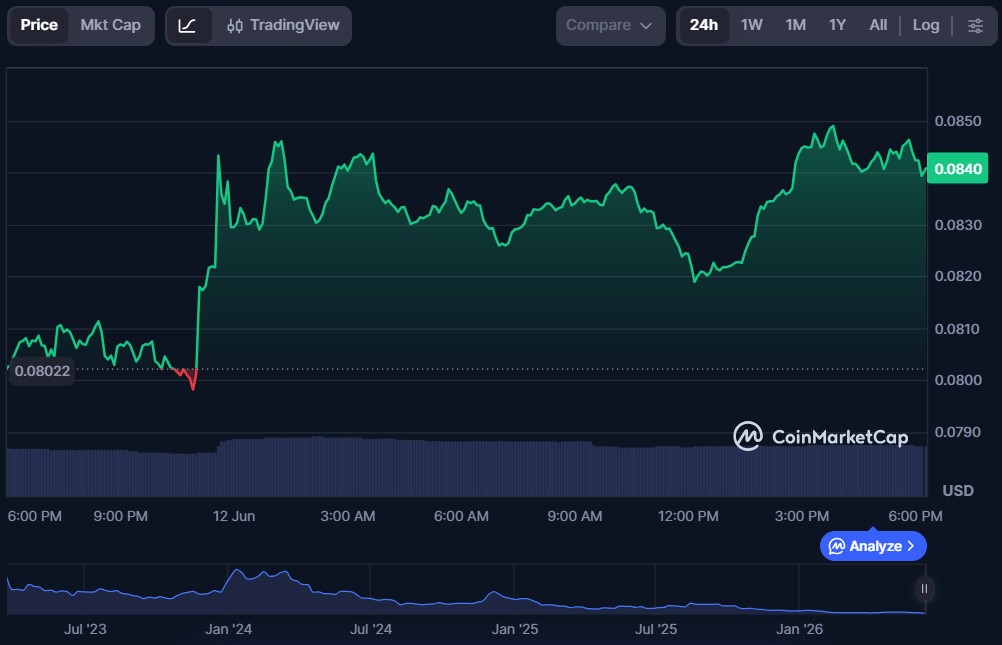1002x645 pixels.
Task: Click the 0.0810 price axis label
Action: pos(957,329)
